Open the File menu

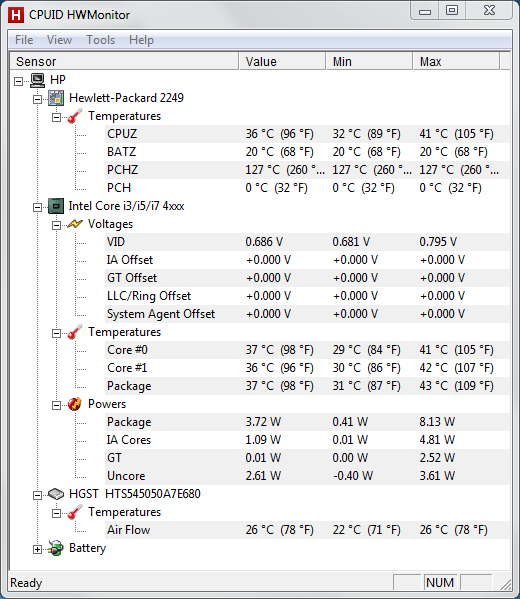[x=24, y=40]
